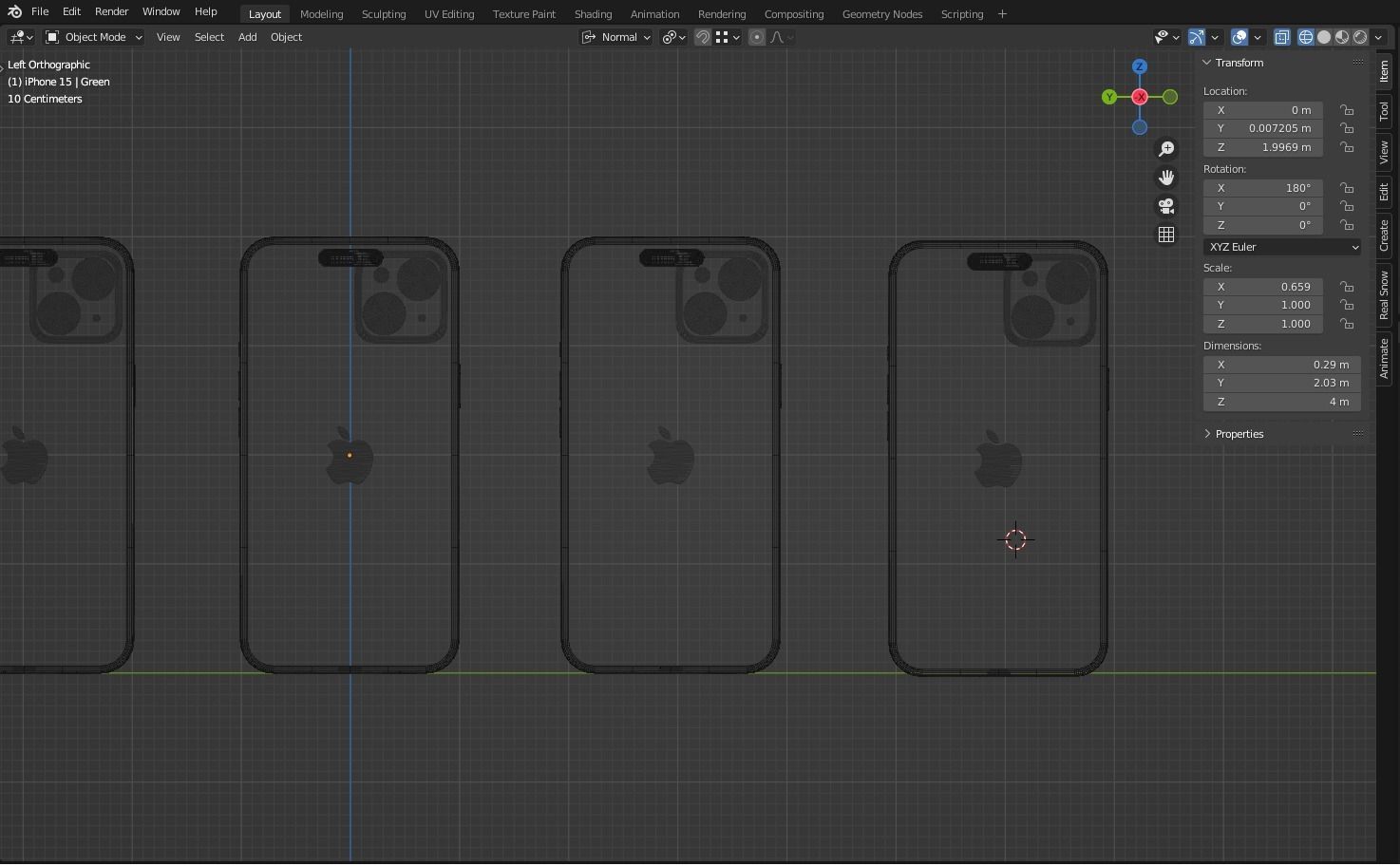Click the move view hand icon
The height and width of the screenshot is (866, 1400).
coord(1166,178)
